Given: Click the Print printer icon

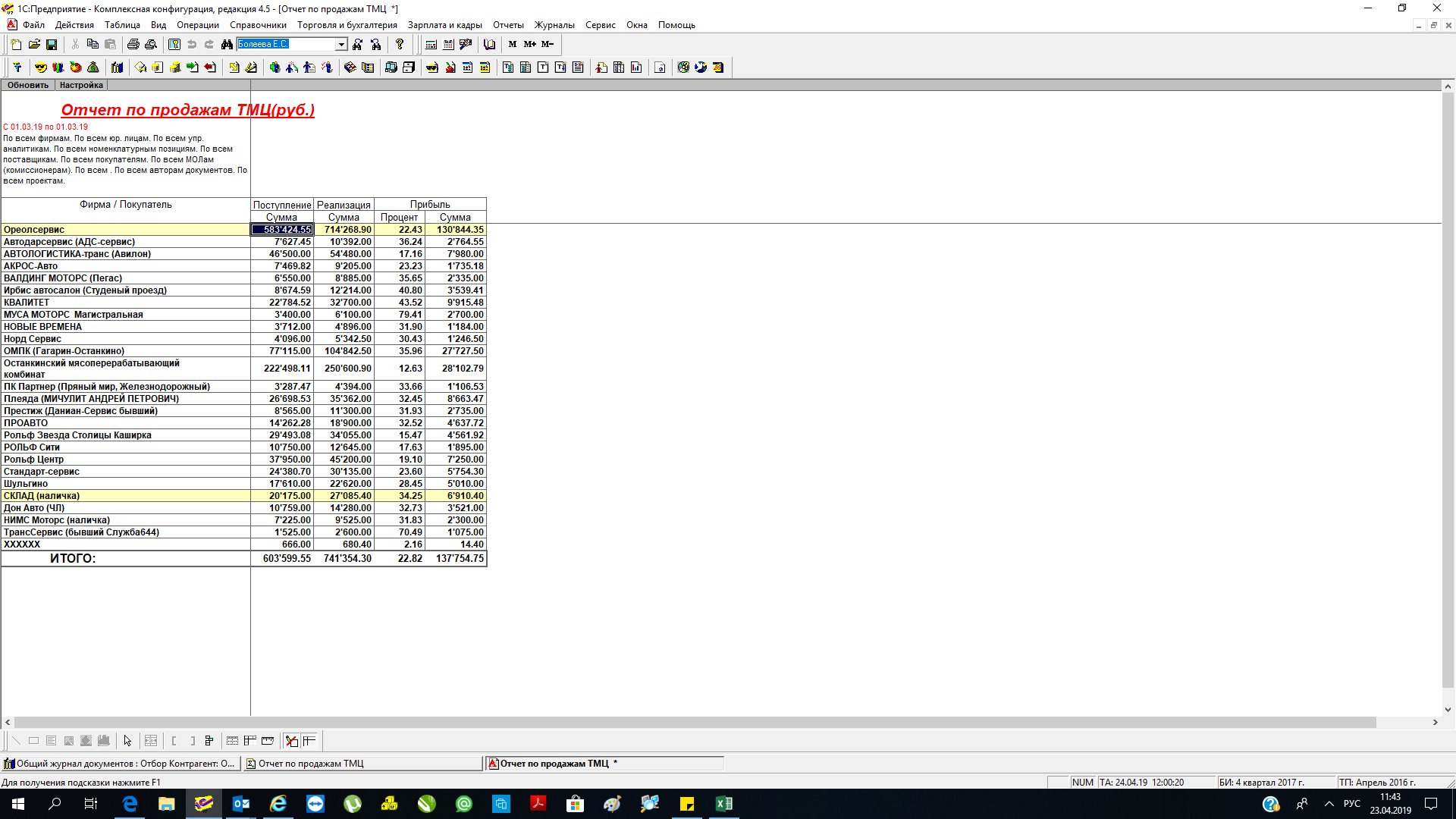Looking at the screenshot, I should (x=133, y=45).
